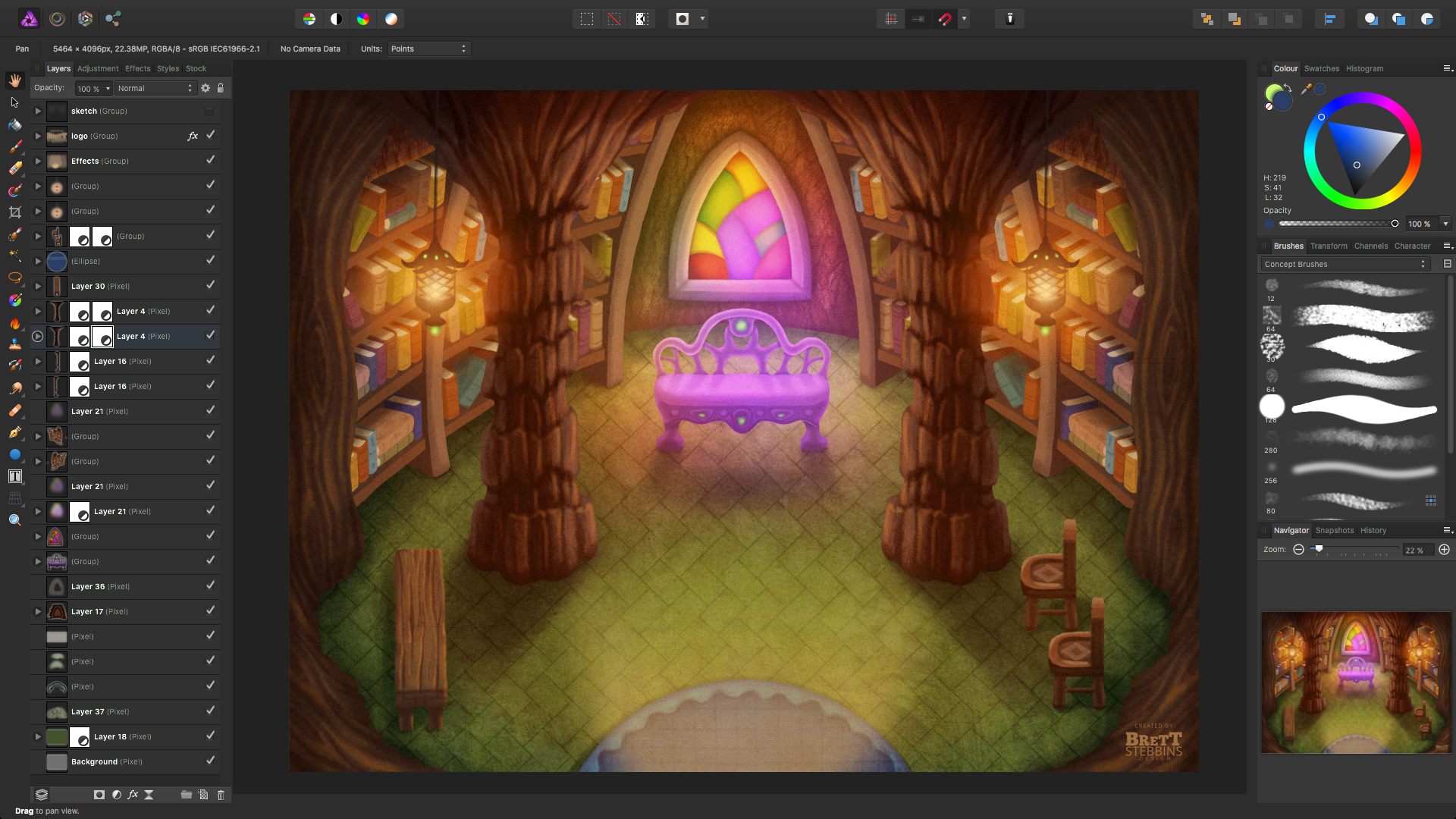Click the zoom in plus button
This screenshot has width=1456, height=819.
click(x=1444, y=550)
